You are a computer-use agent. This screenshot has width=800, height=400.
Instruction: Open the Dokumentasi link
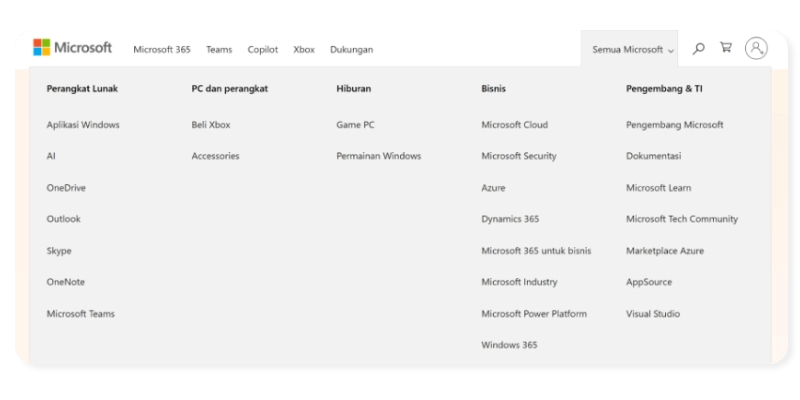pos(654,156)
